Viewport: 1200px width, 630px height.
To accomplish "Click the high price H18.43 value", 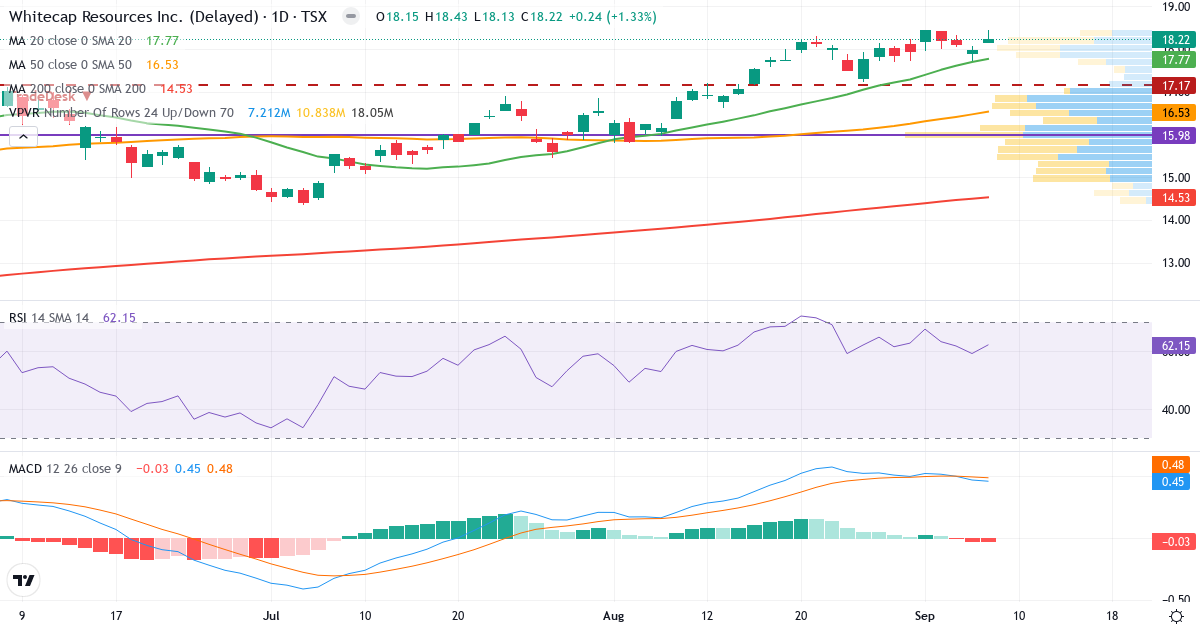I will click(x=446, y=17).
